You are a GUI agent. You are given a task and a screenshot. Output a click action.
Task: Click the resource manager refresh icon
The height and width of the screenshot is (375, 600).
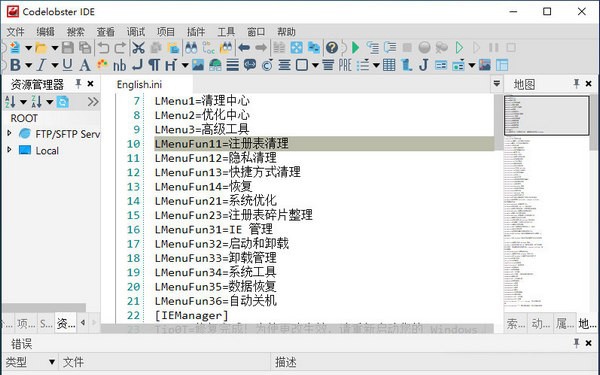[62, 102]
